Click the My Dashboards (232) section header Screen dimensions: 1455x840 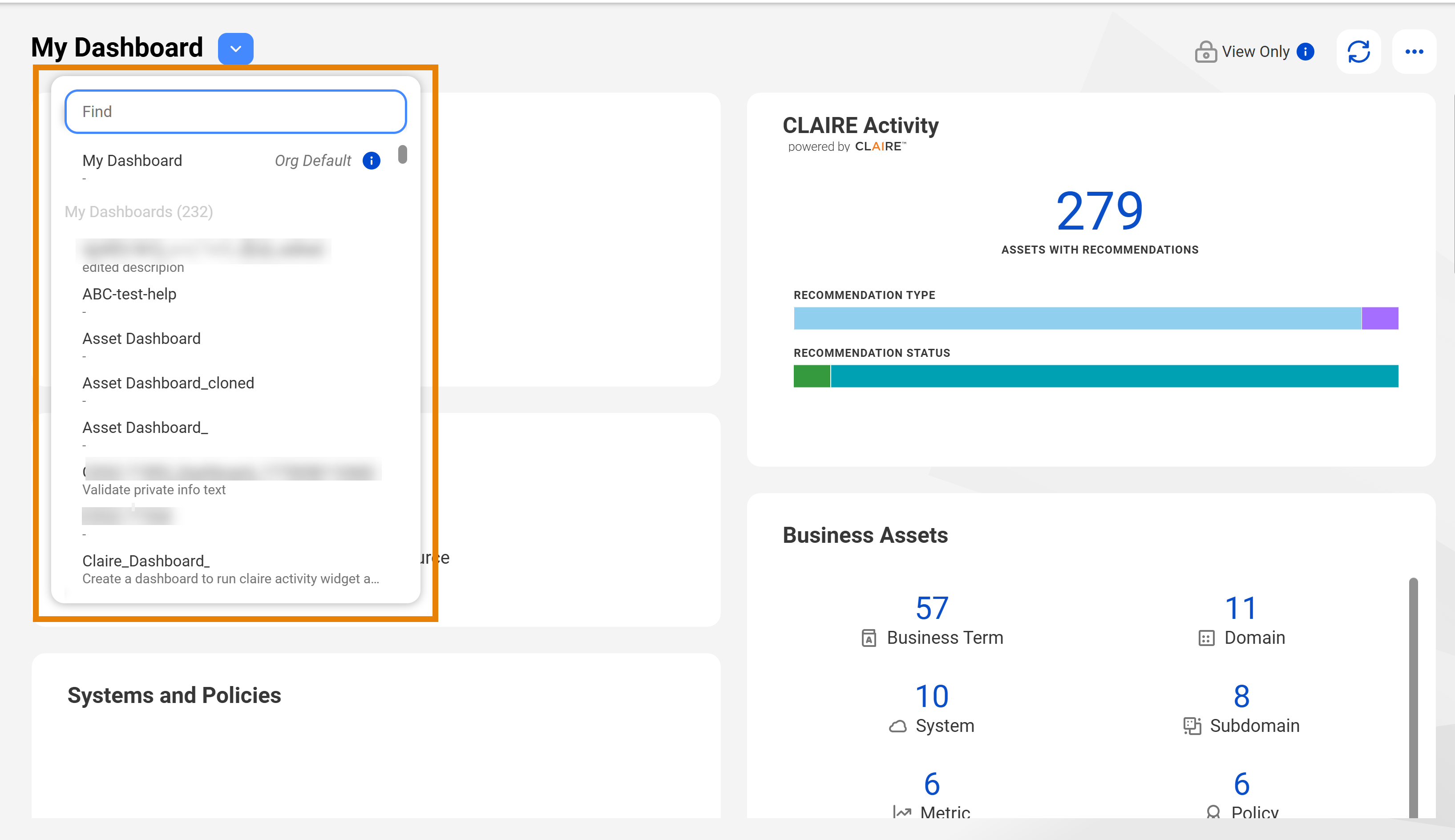(138, 212)
